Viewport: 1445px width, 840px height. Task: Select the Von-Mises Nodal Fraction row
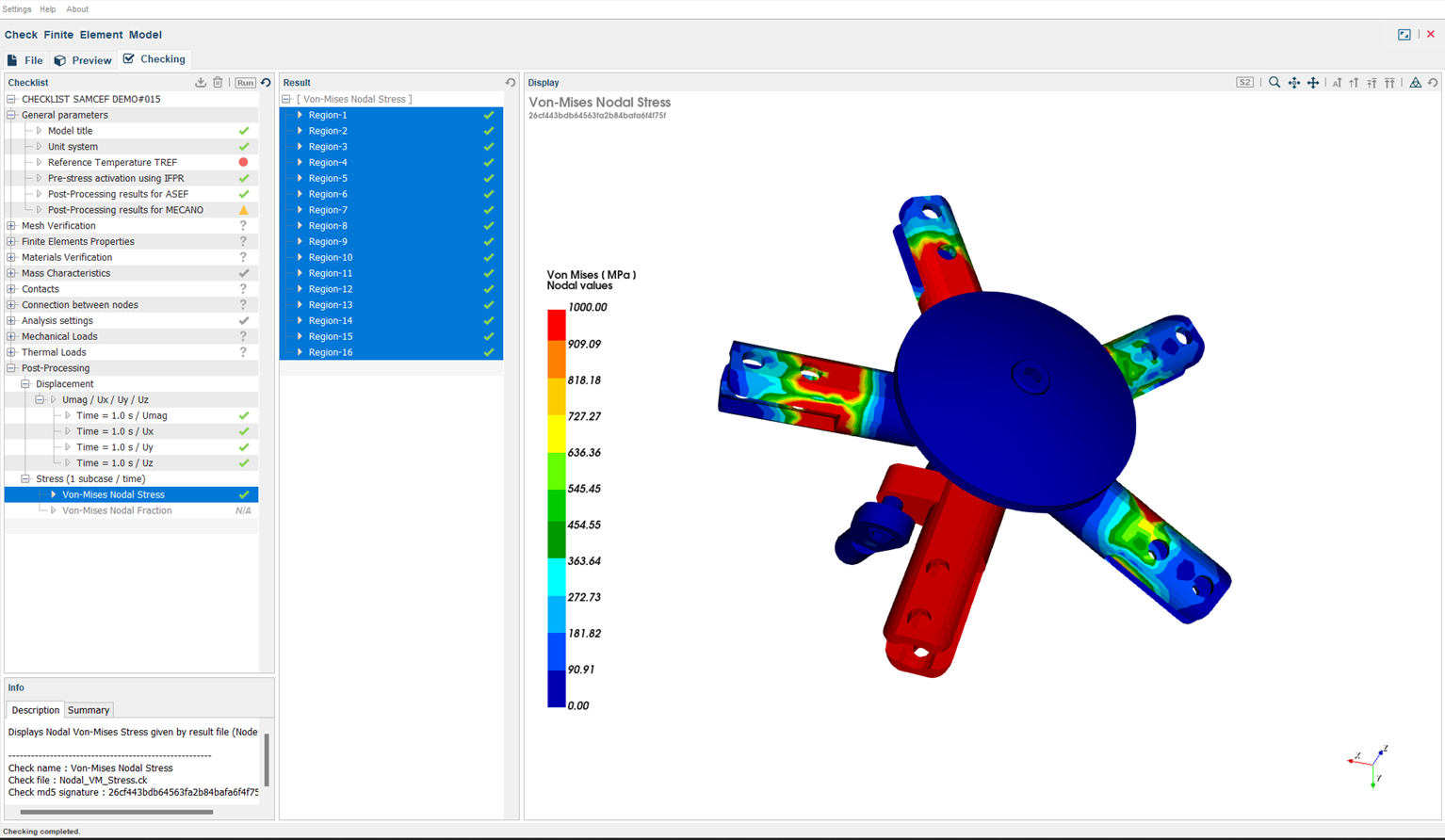pos(131,510)
